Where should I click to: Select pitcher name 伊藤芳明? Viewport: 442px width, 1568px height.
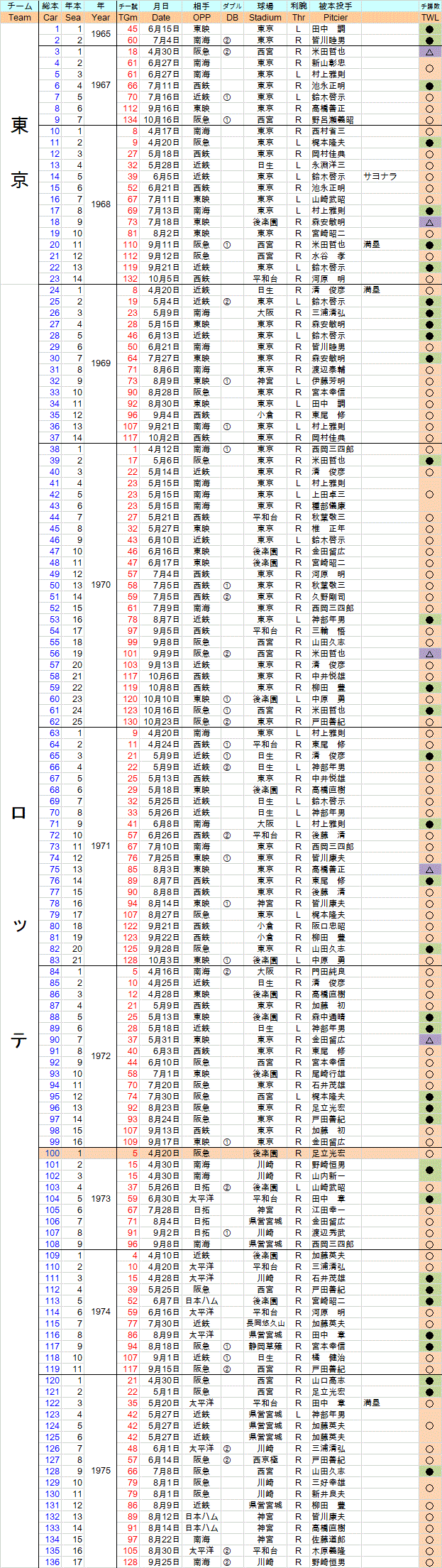(x=329, y=381)
